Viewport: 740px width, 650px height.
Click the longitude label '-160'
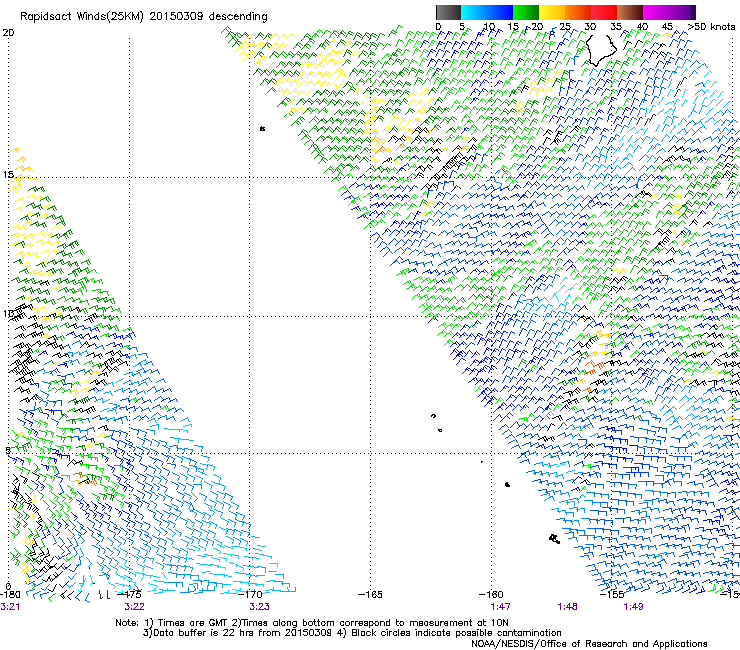[x=491, y=595]
